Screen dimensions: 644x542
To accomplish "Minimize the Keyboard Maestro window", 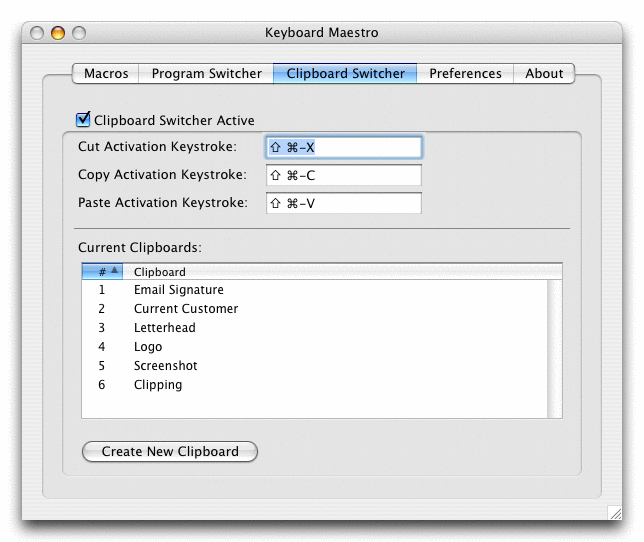I will pyautogui.click(x=58, y=33).
